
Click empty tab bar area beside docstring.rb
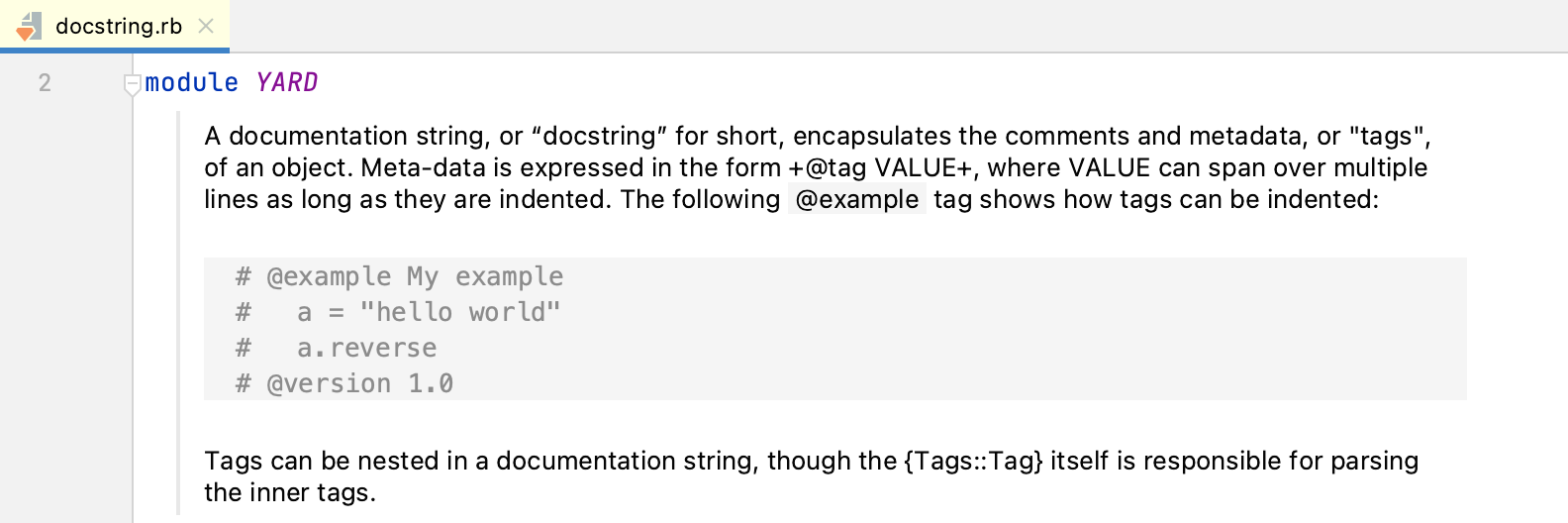click(x=891, y=27)
